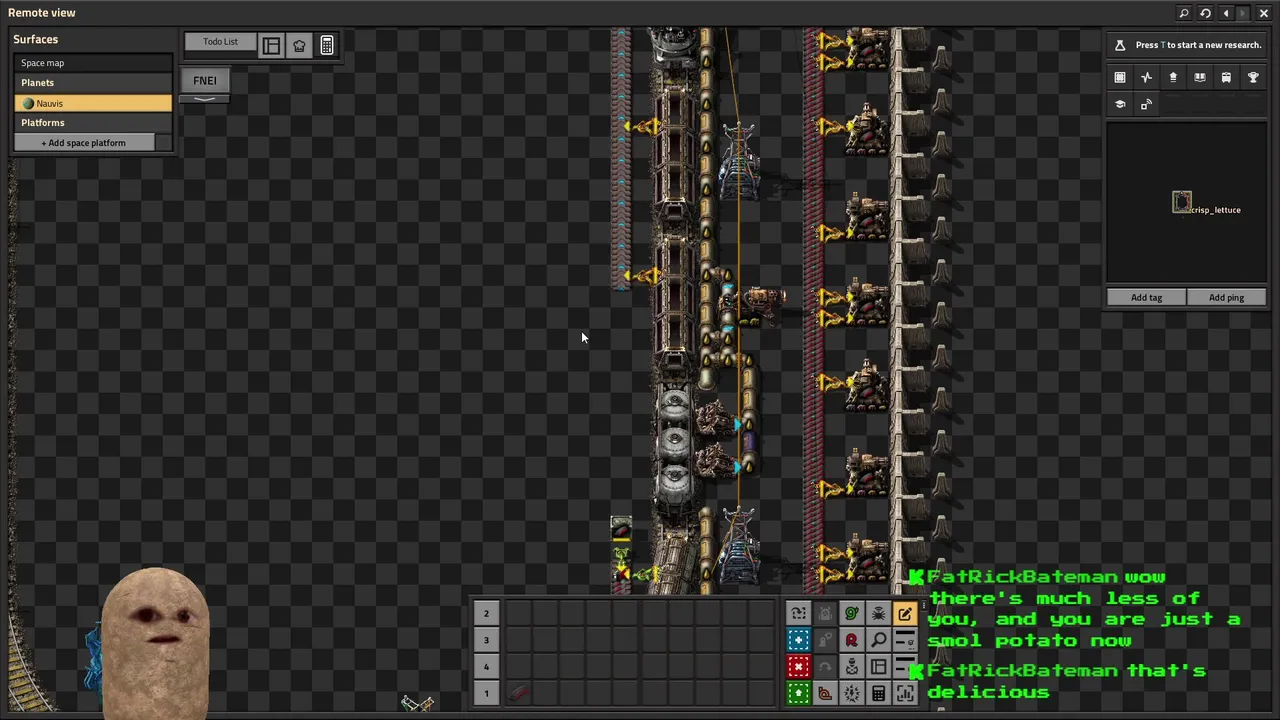
Task: Select the red deconstruction planner shortcut
Action: pos(798,667)
